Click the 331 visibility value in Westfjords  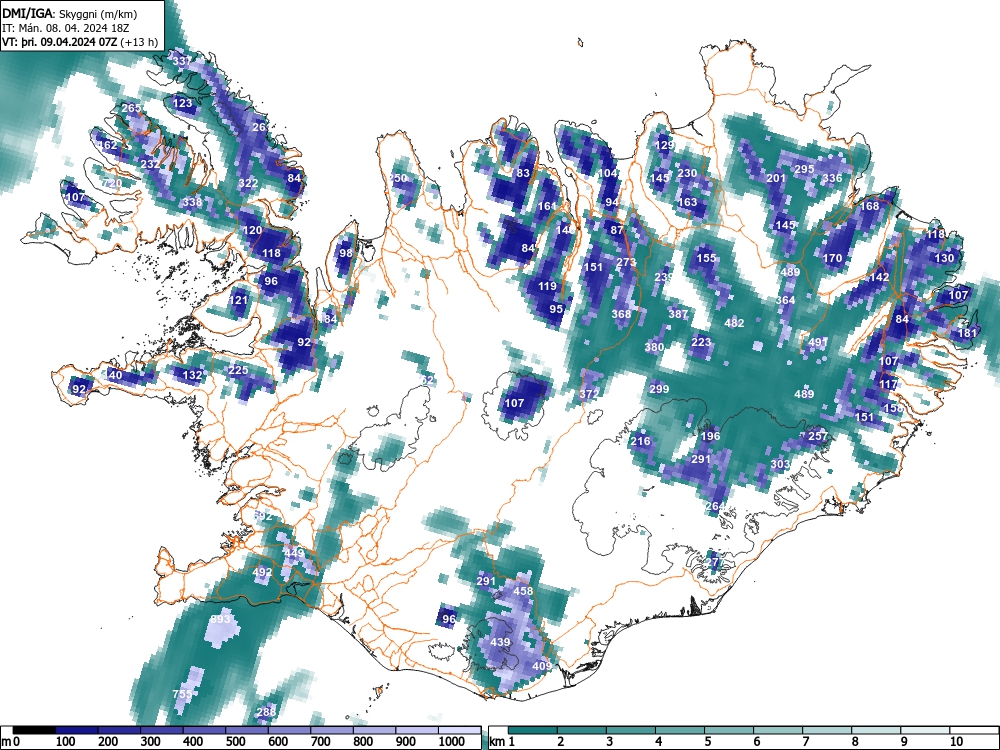click(x=181, y=61)
